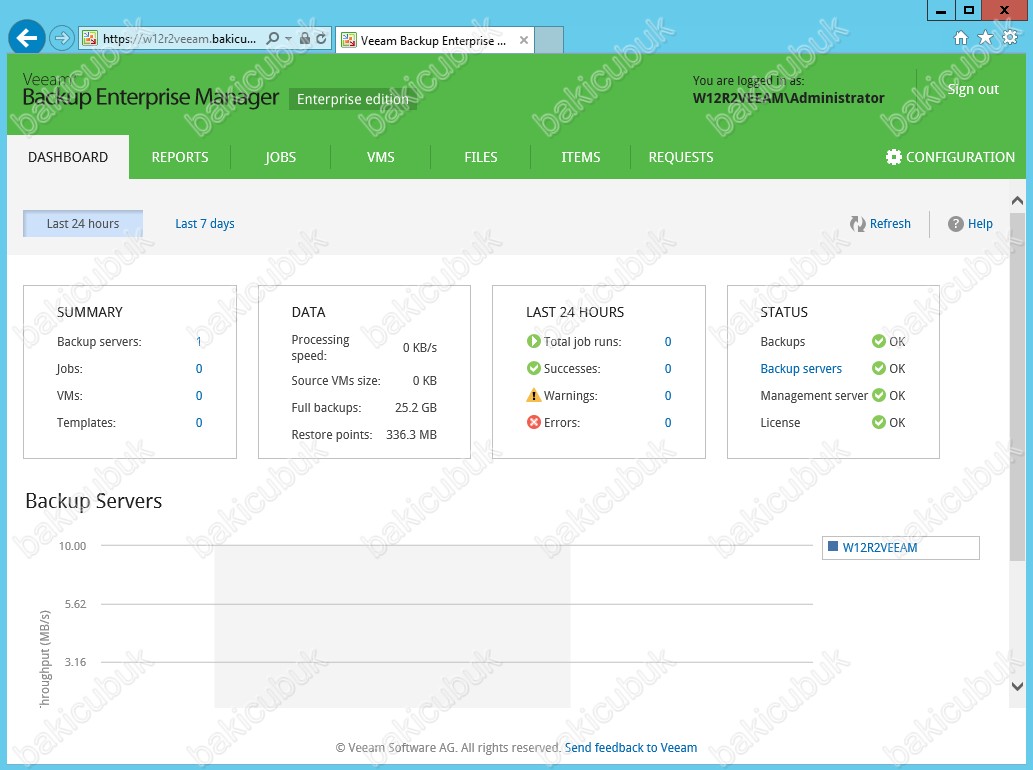Open the browser Home icon
1033x770 pixels.
961,38
